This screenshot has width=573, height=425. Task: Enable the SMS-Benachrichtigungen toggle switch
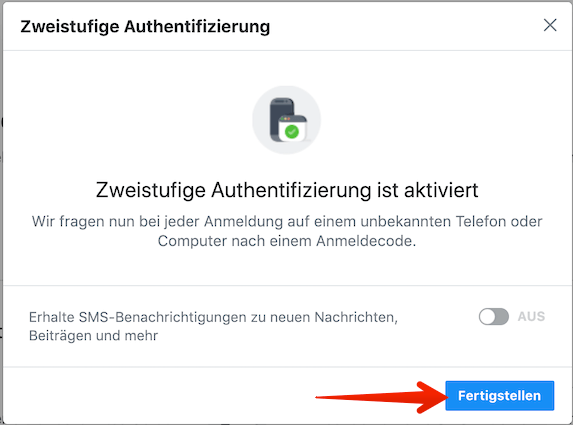click(494, 316)
